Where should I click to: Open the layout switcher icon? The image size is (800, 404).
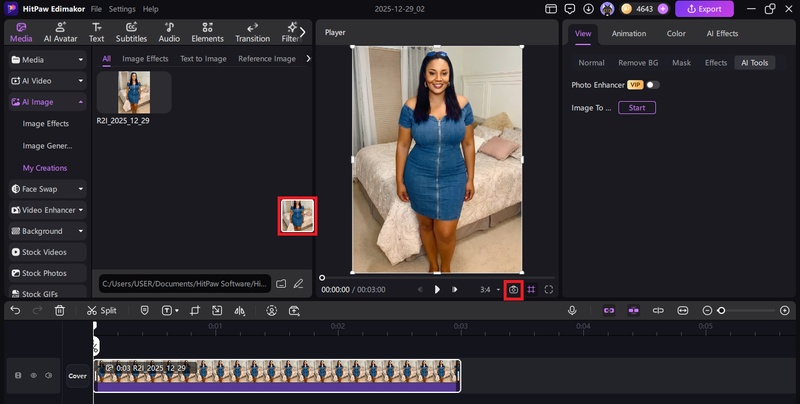pos(551,9)
